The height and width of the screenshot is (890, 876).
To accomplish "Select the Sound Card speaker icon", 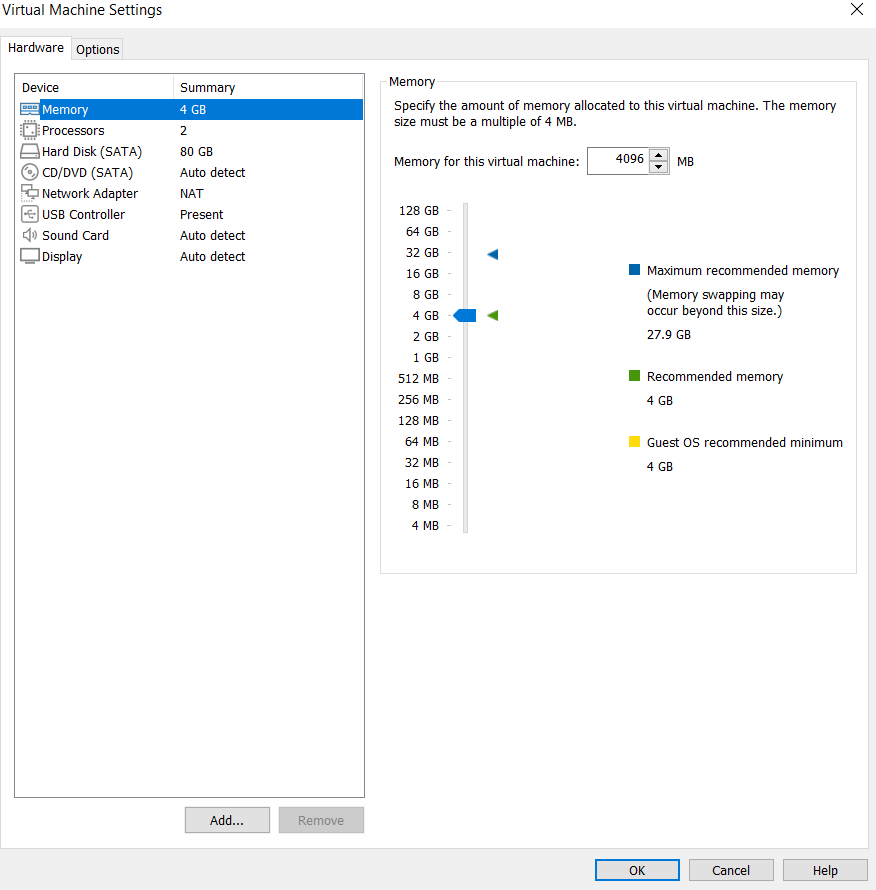I will click(x=30, y=235).
